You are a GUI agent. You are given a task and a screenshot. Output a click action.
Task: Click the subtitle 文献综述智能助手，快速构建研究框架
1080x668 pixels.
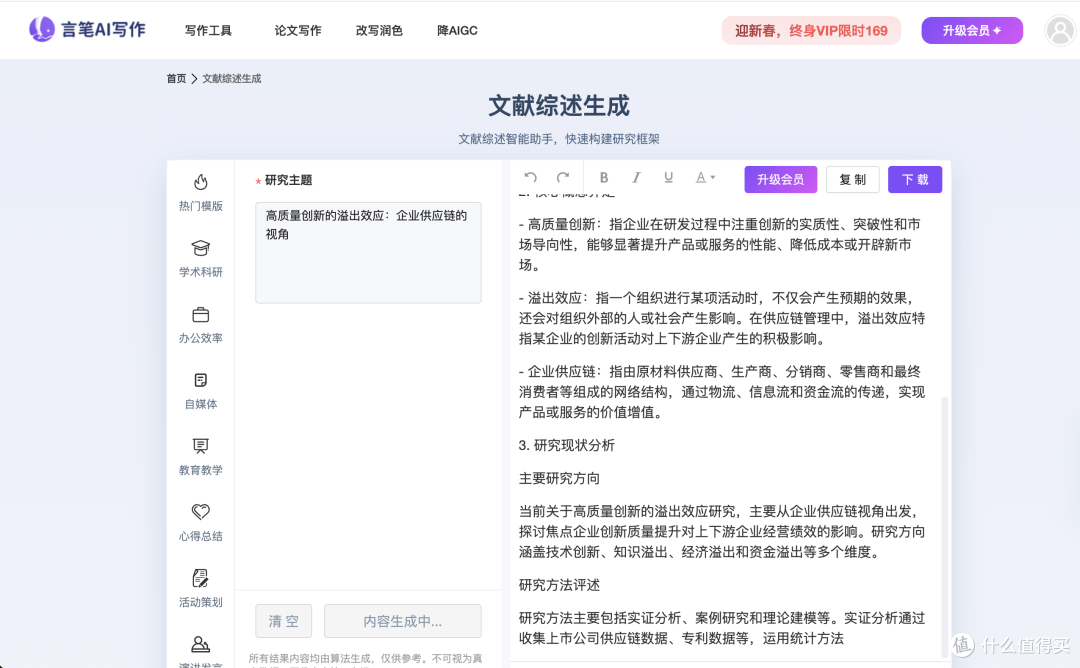pos(559,139)
